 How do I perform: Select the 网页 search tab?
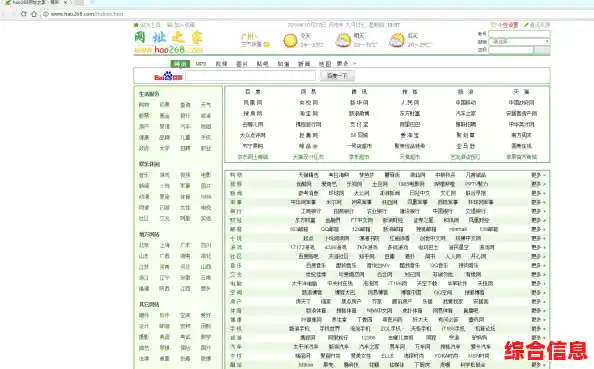point(180,64)
